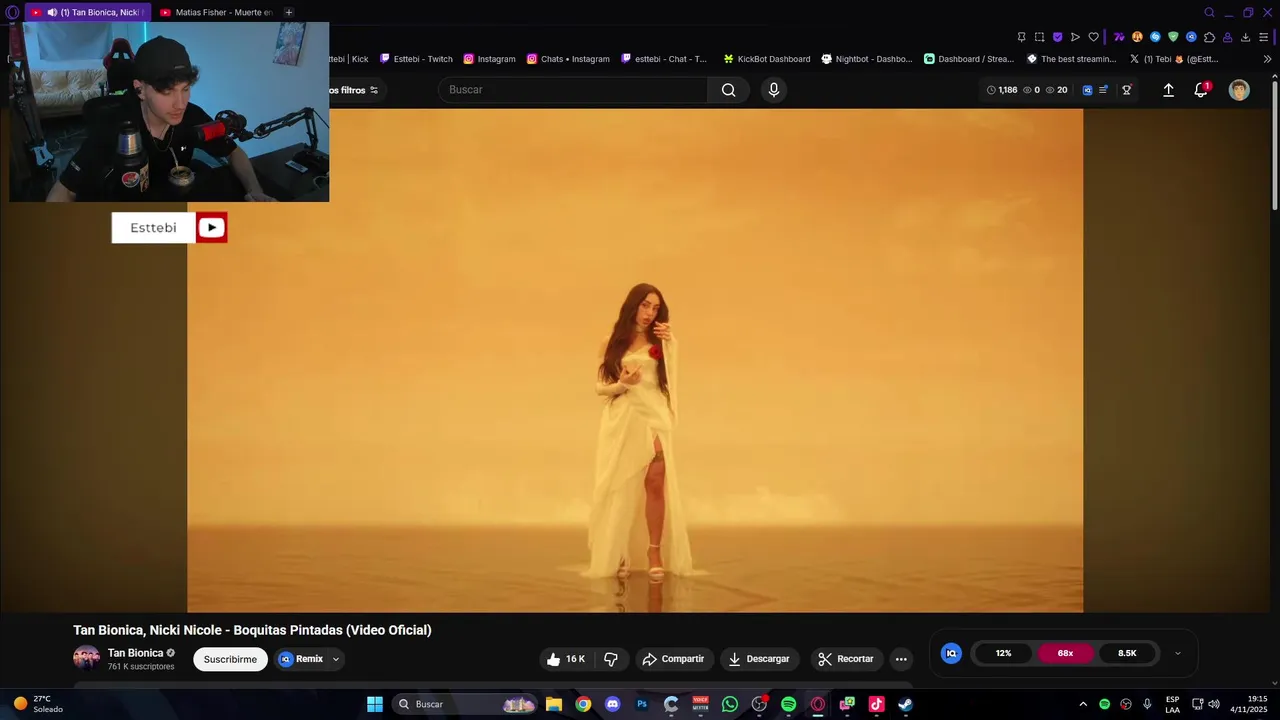
Task: Open WhatsApp from the taskbar
Action: [x=730, y=704]
